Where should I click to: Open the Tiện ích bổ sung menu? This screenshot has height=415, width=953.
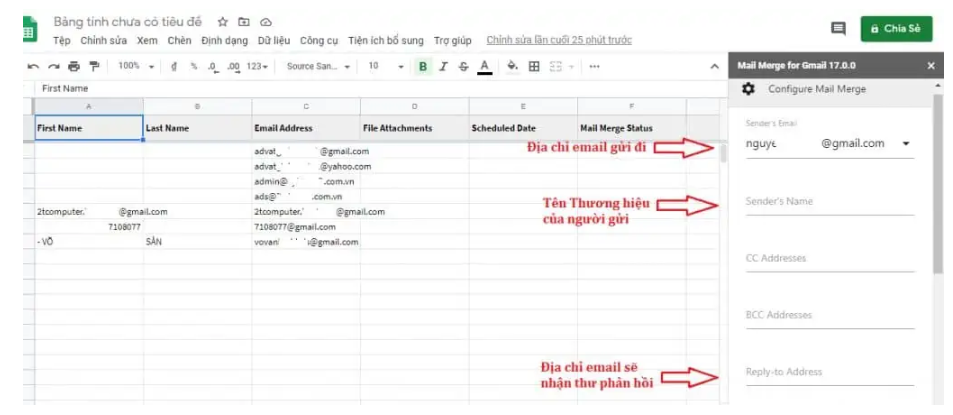pyautogui.click(x=386, y=41)
